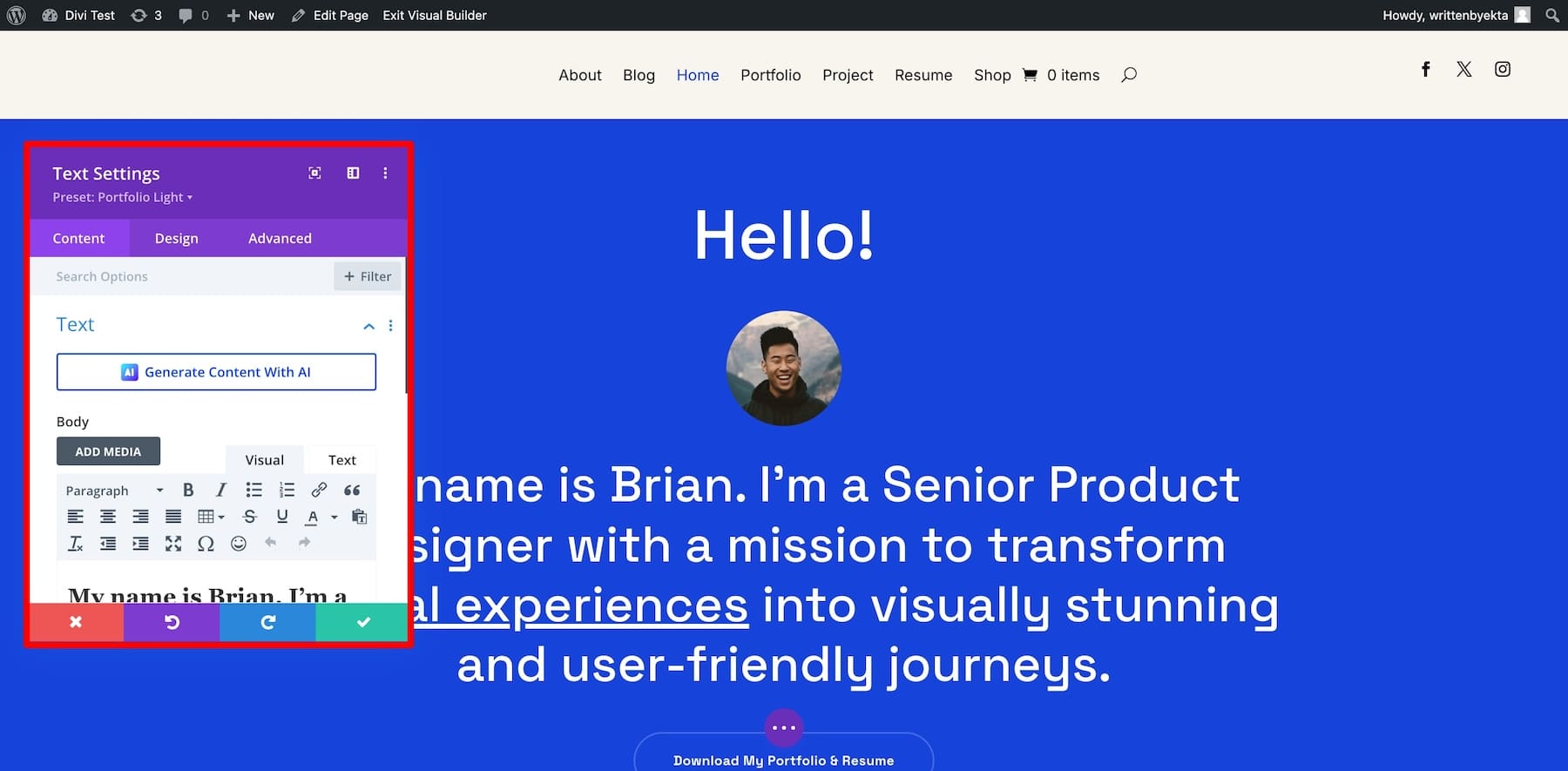Open the Paragraph format dropdown

114,490
